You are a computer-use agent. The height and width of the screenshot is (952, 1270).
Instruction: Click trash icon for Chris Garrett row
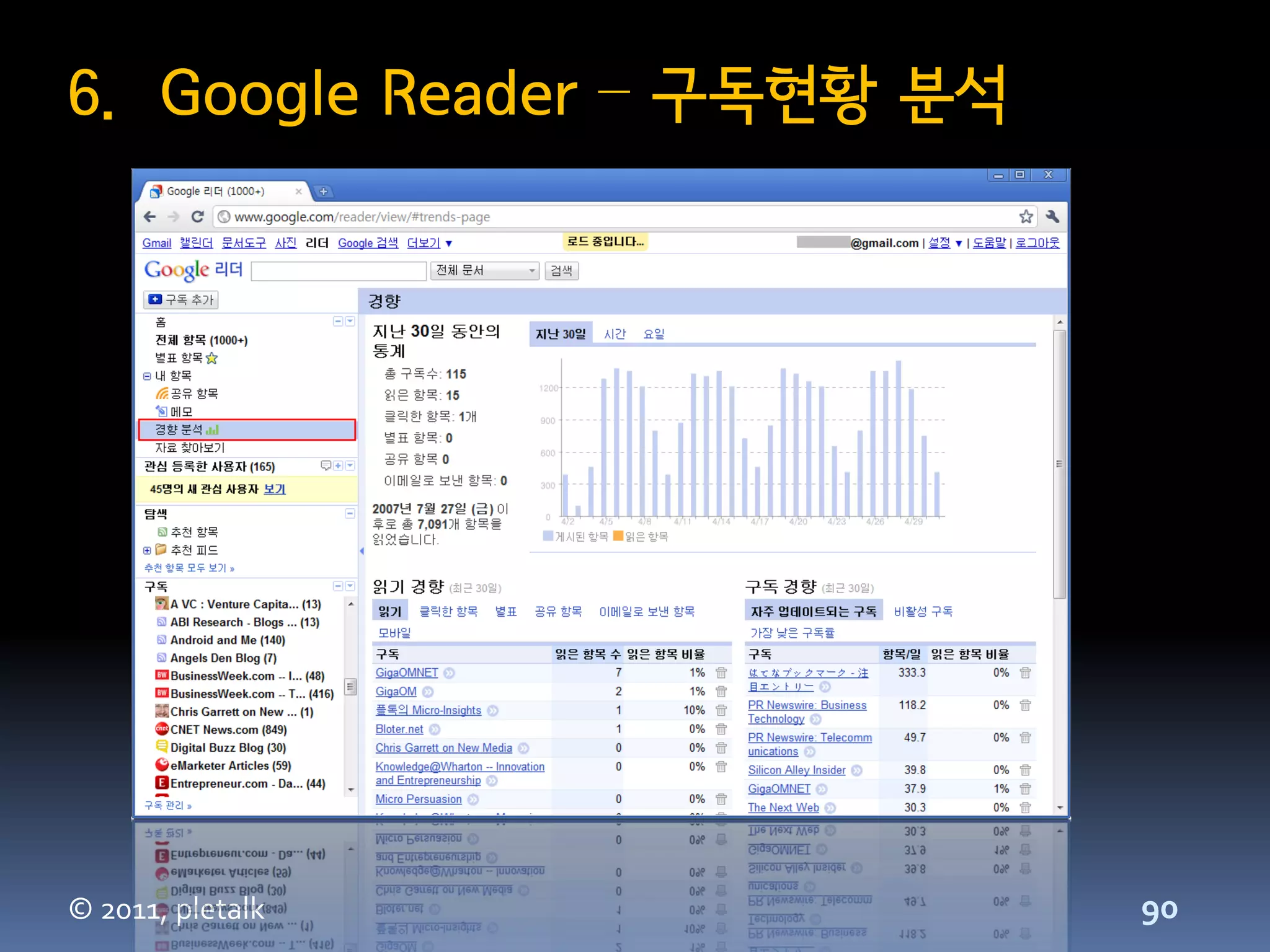click(721, 748)
